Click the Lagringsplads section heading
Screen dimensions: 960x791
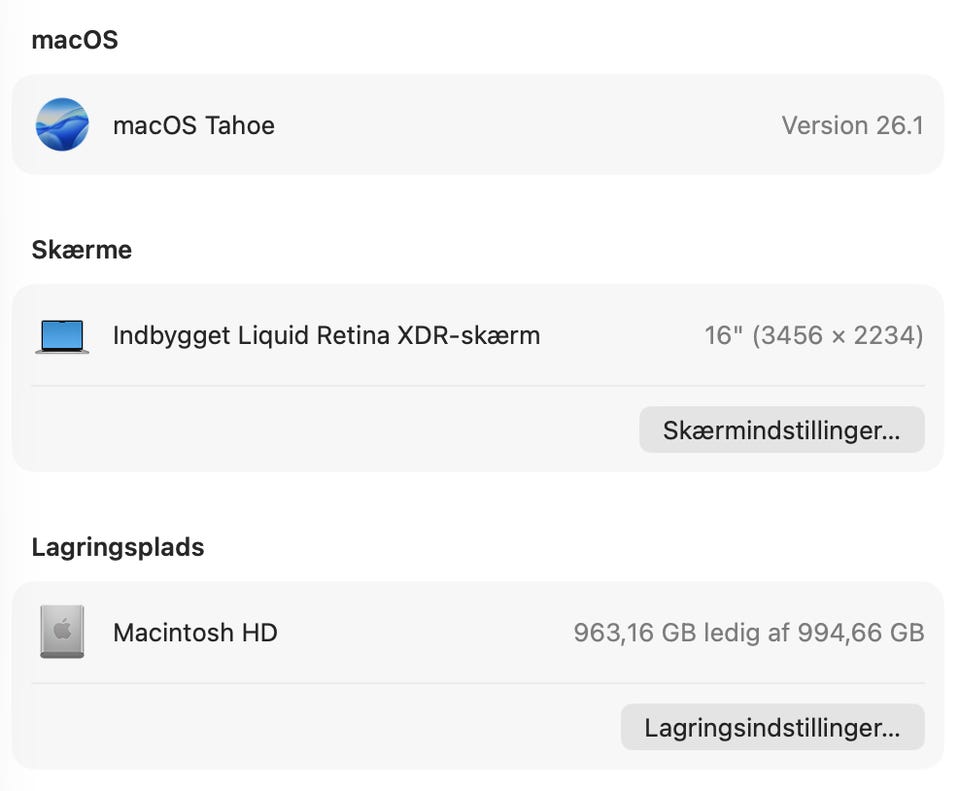(118, 547)
